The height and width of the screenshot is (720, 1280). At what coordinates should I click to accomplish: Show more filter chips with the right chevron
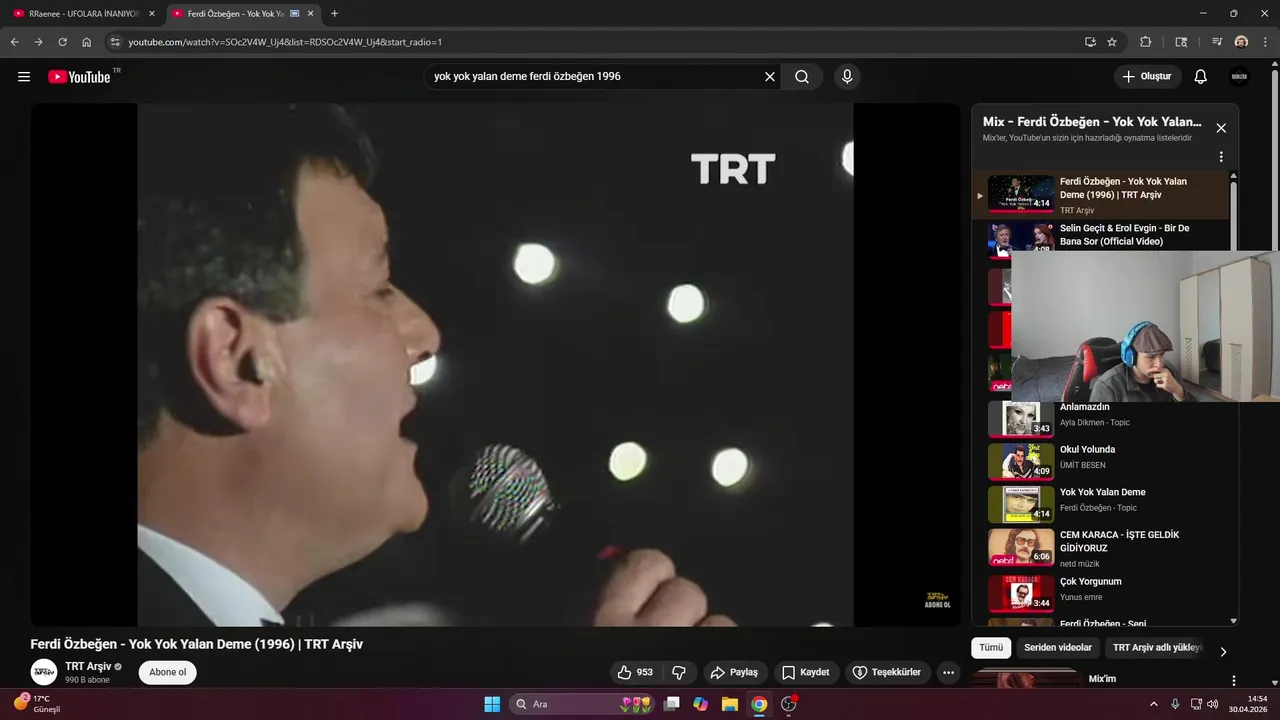coord(1223,651)
